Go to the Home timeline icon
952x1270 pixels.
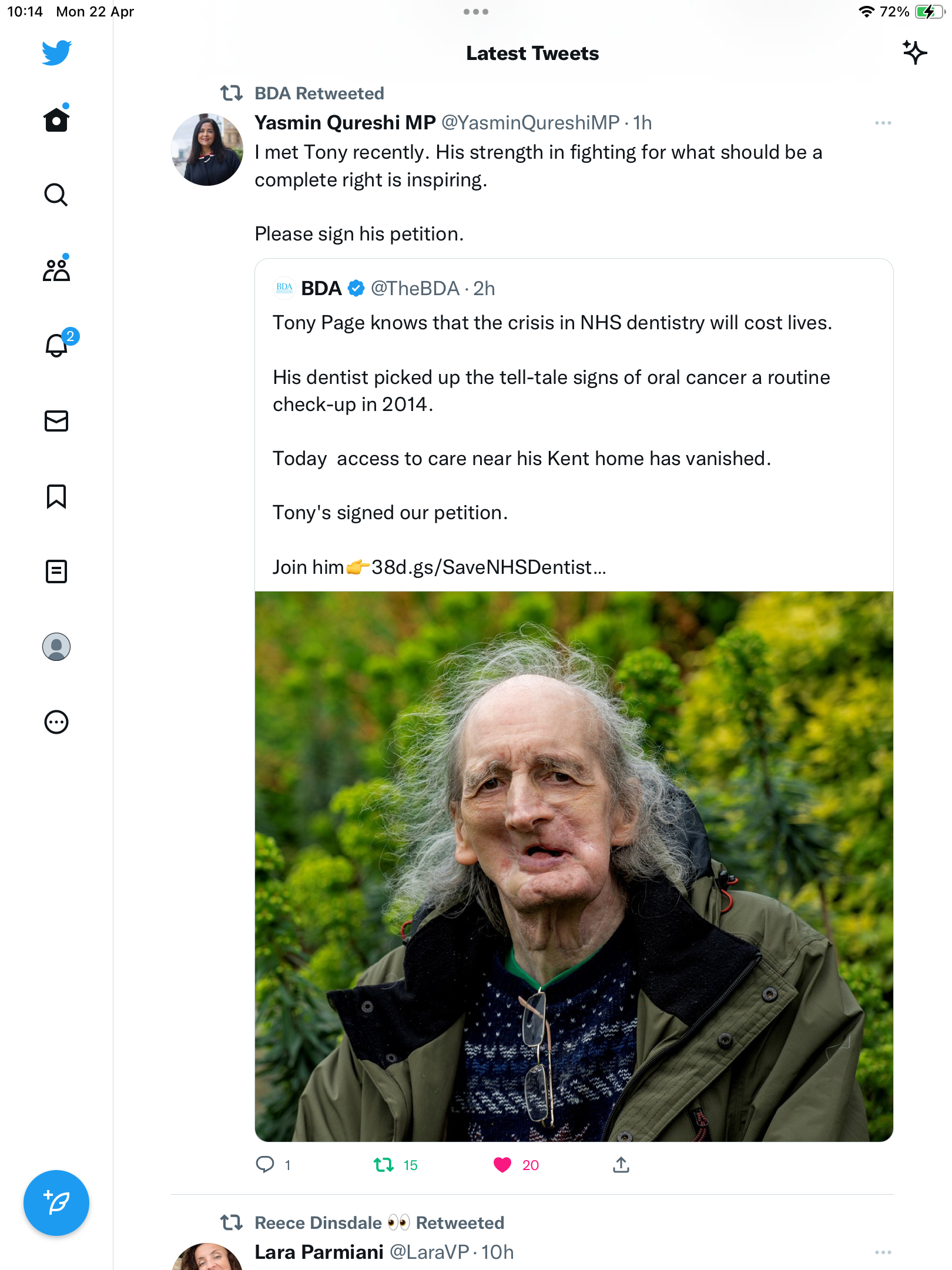coord(56,119)
